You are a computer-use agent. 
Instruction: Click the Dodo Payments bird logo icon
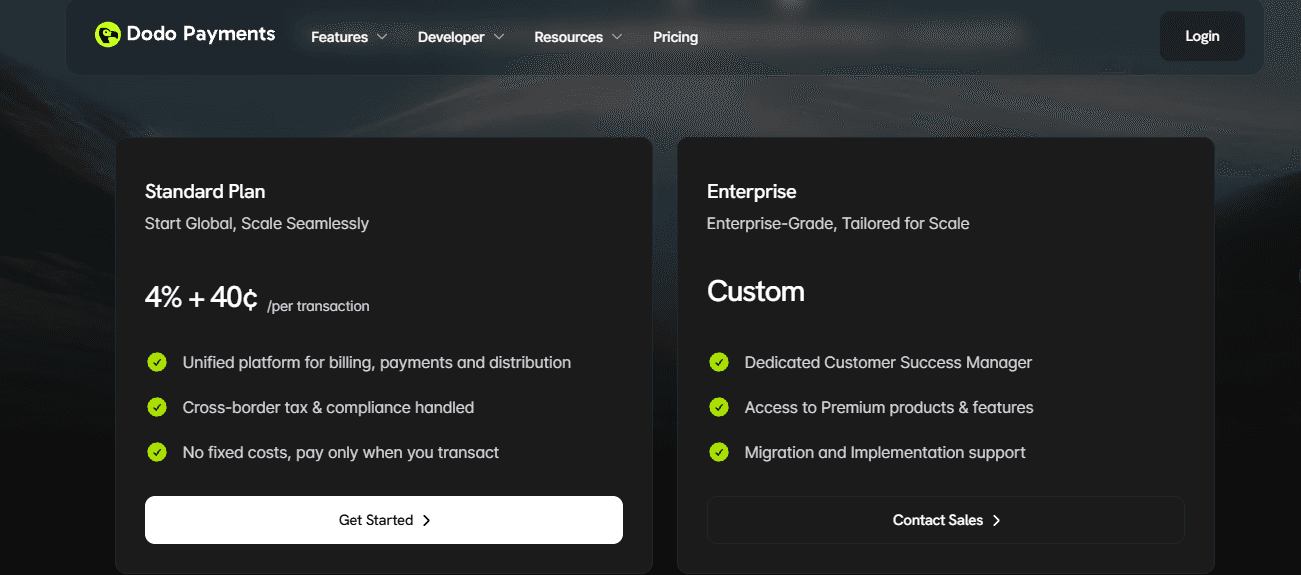pyautogui.click(x=108, y=35)
